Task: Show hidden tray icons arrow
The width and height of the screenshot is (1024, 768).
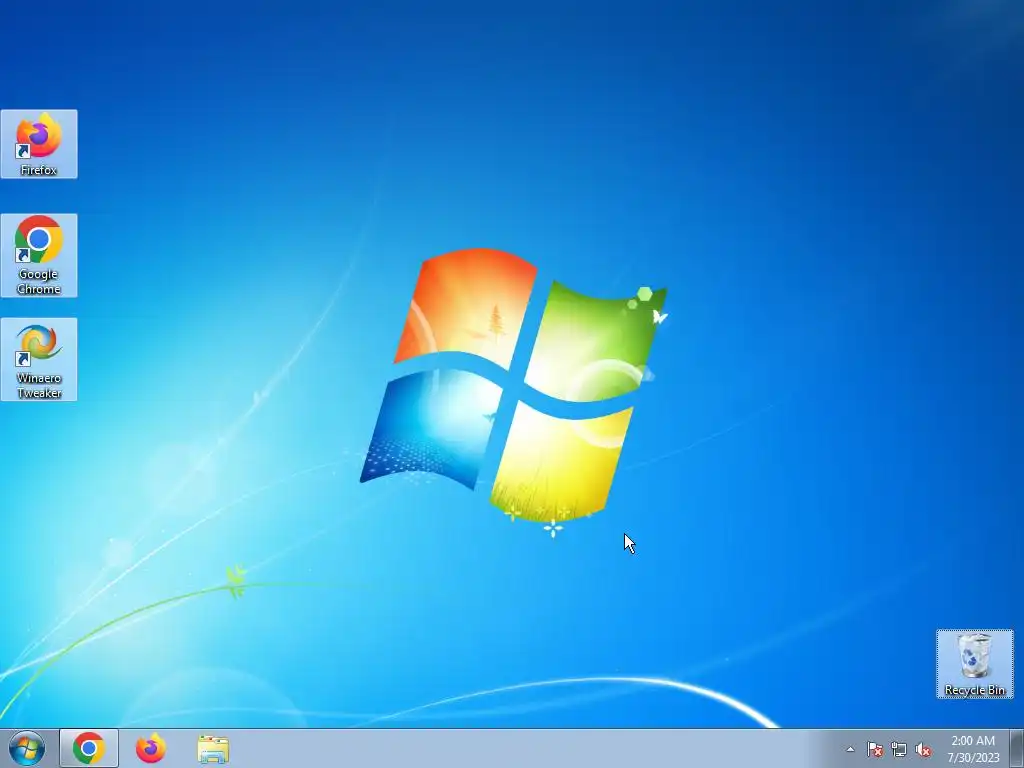Action: coord(850,749)
